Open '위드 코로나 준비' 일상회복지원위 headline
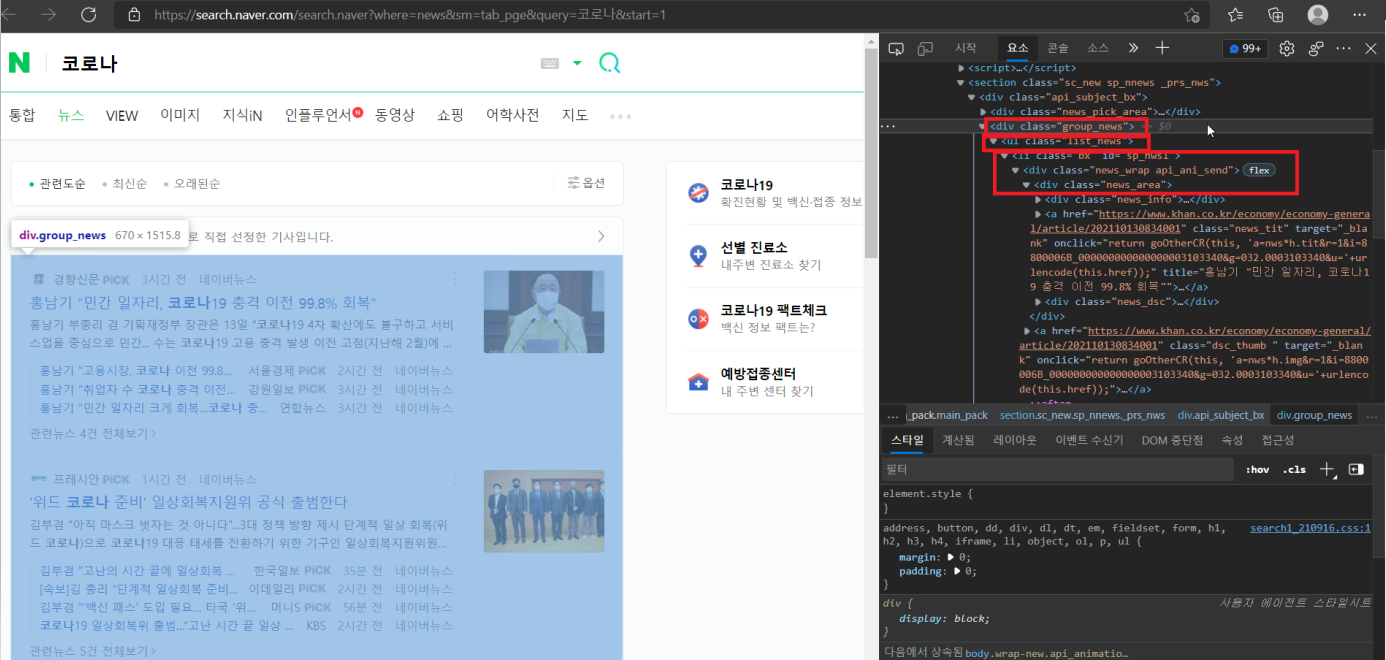The image size is (1386, 660). [x=189, y=501]
